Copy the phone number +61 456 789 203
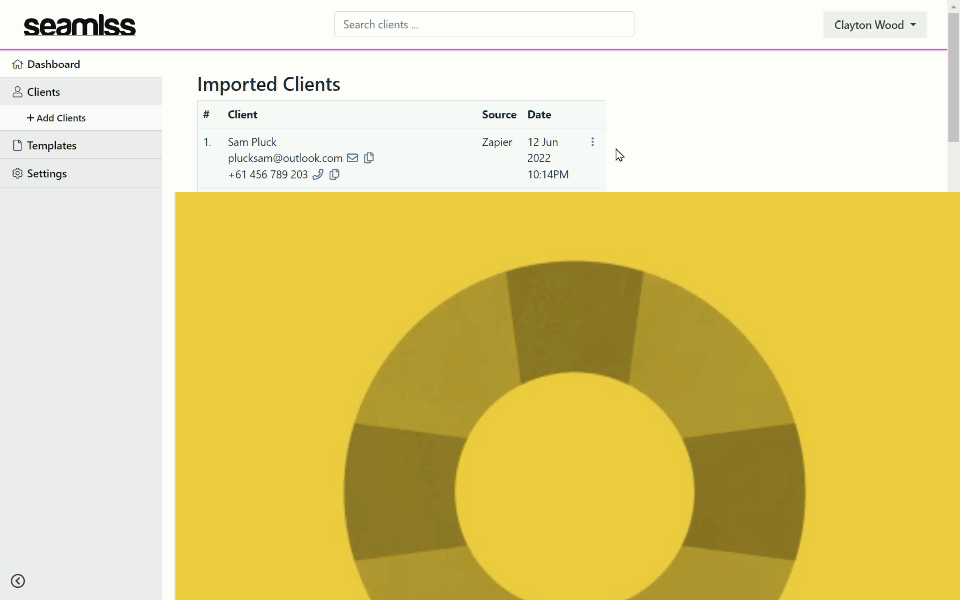 click(334, 174)
